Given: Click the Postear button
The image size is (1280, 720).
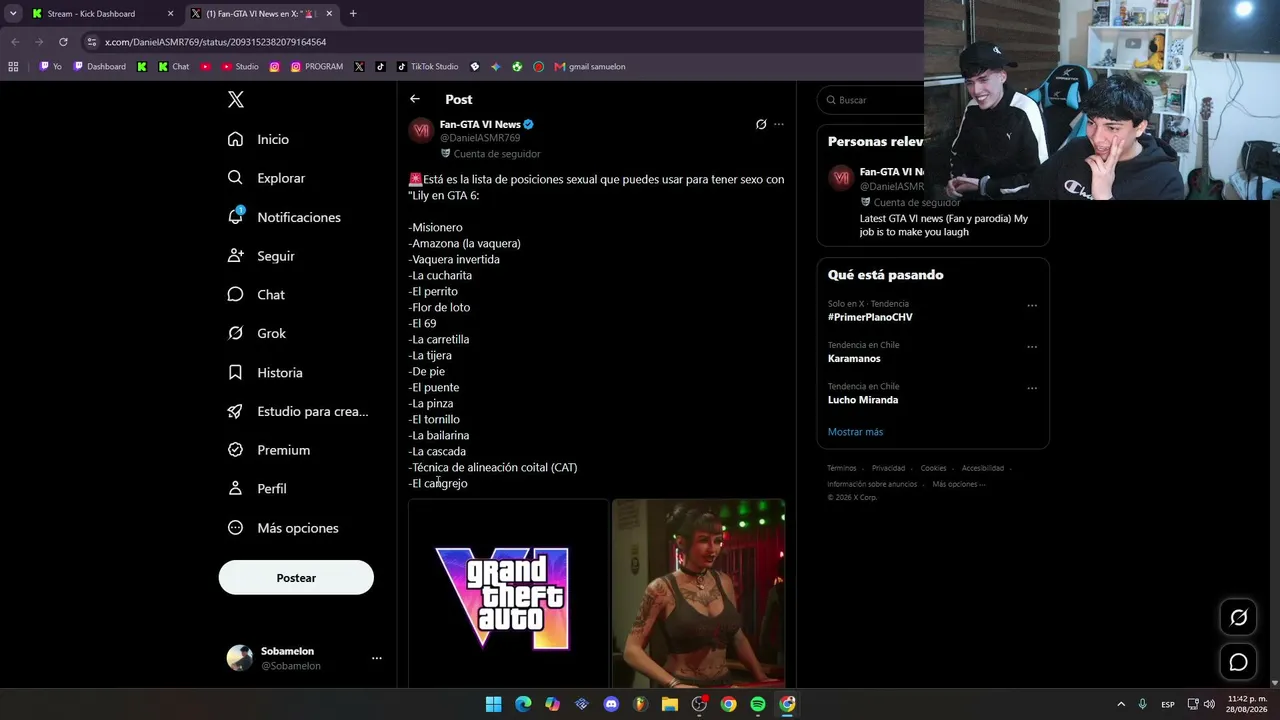Looking at the screenshot, I should coord(296,577).
